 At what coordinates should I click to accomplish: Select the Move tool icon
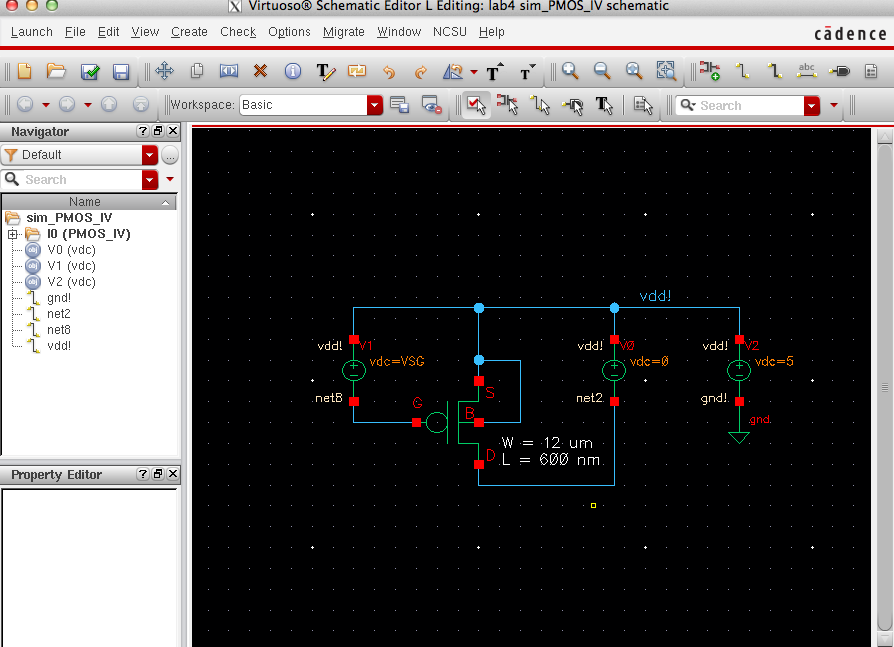165,72
